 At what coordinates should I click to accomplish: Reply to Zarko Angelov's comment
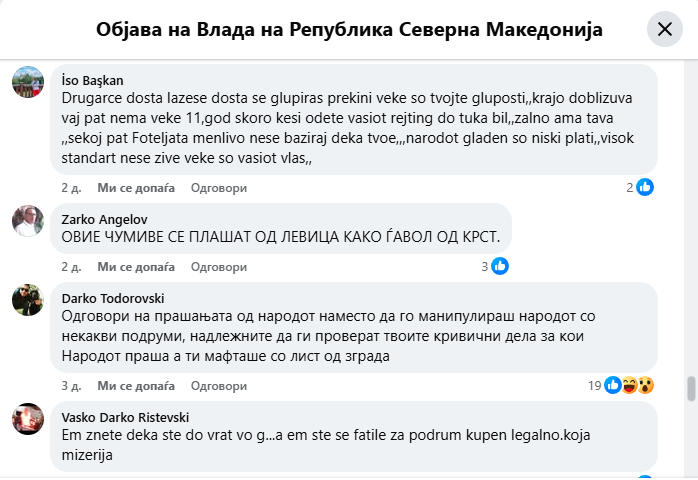[212, 267]
